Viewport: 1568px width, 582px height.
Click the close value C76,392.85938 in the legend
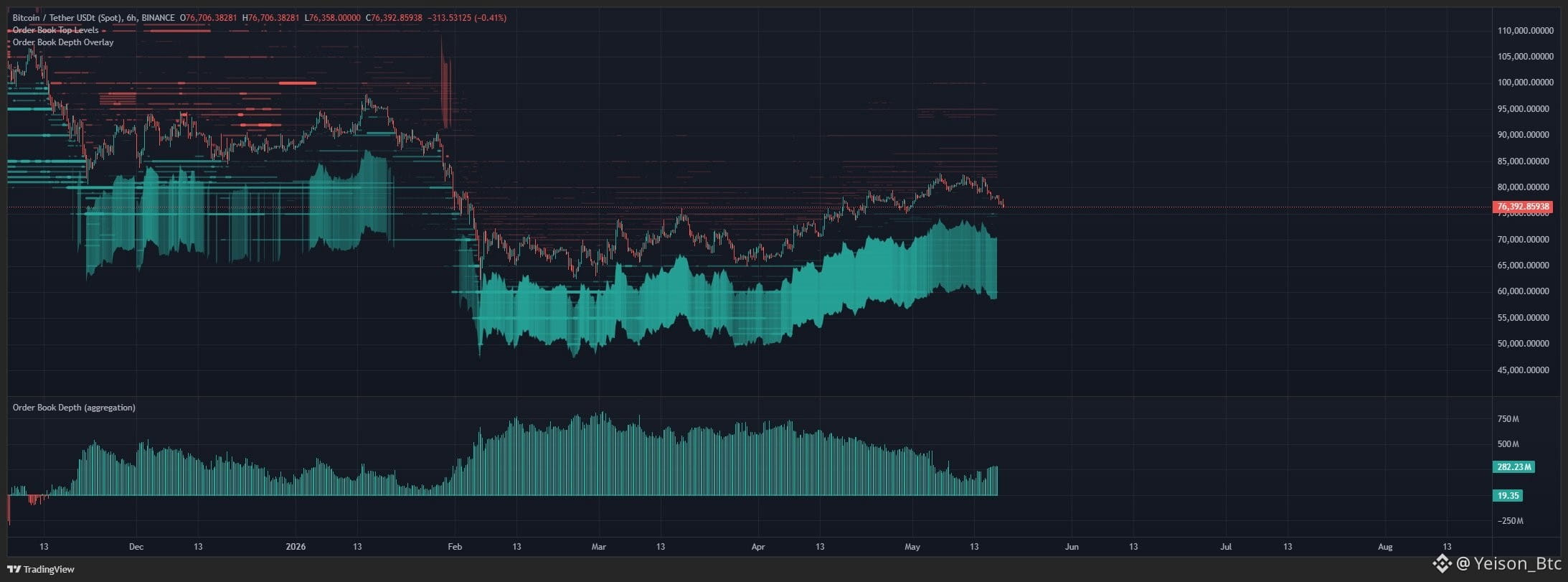394,18
